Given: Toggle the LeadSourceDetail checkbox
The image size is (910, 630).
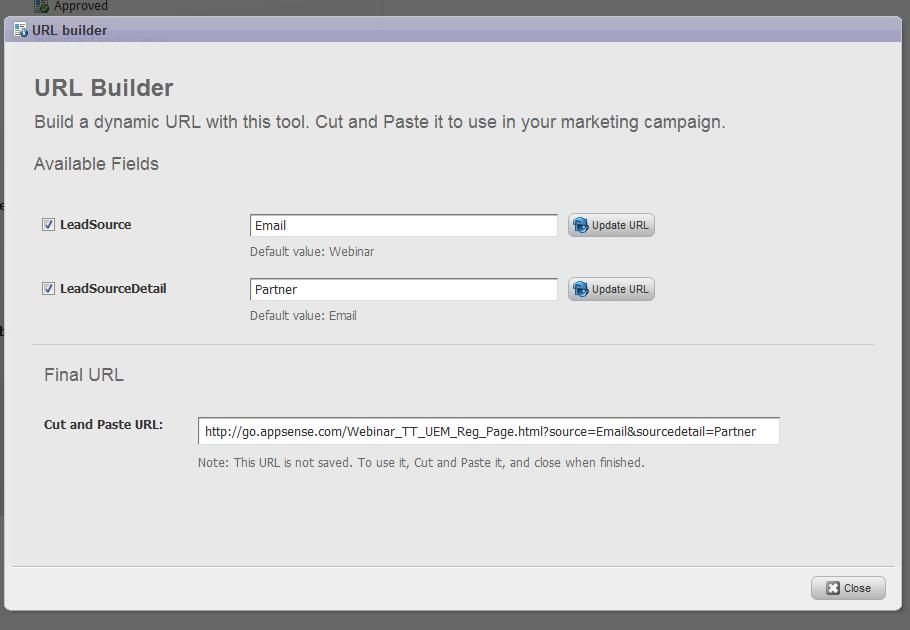Looking at the screenshot, I should tap(48, 289).
